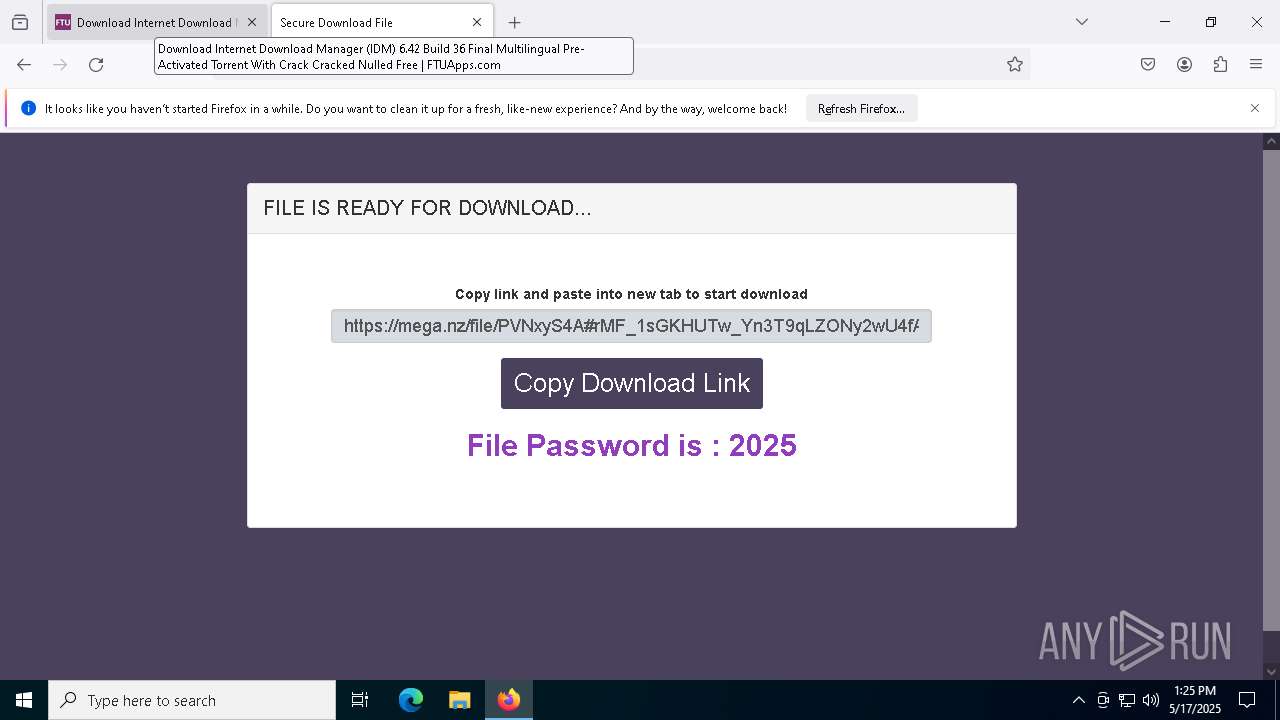Select the Secure Download File tab

pos(382,22)
